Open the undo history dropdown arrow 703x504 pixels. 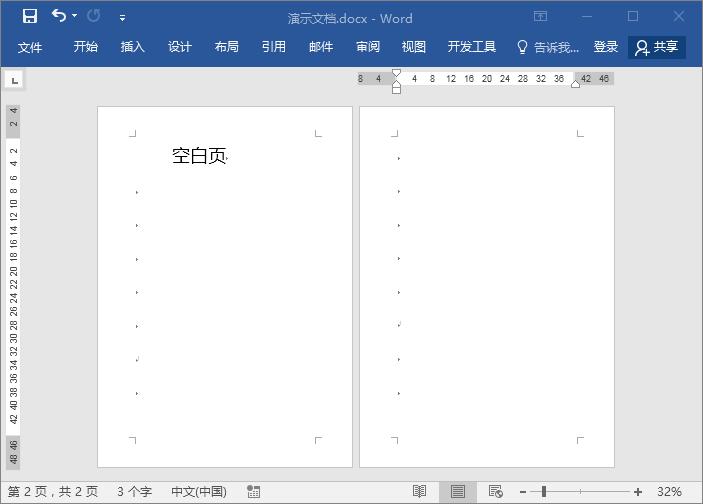[x=74, y=16]
